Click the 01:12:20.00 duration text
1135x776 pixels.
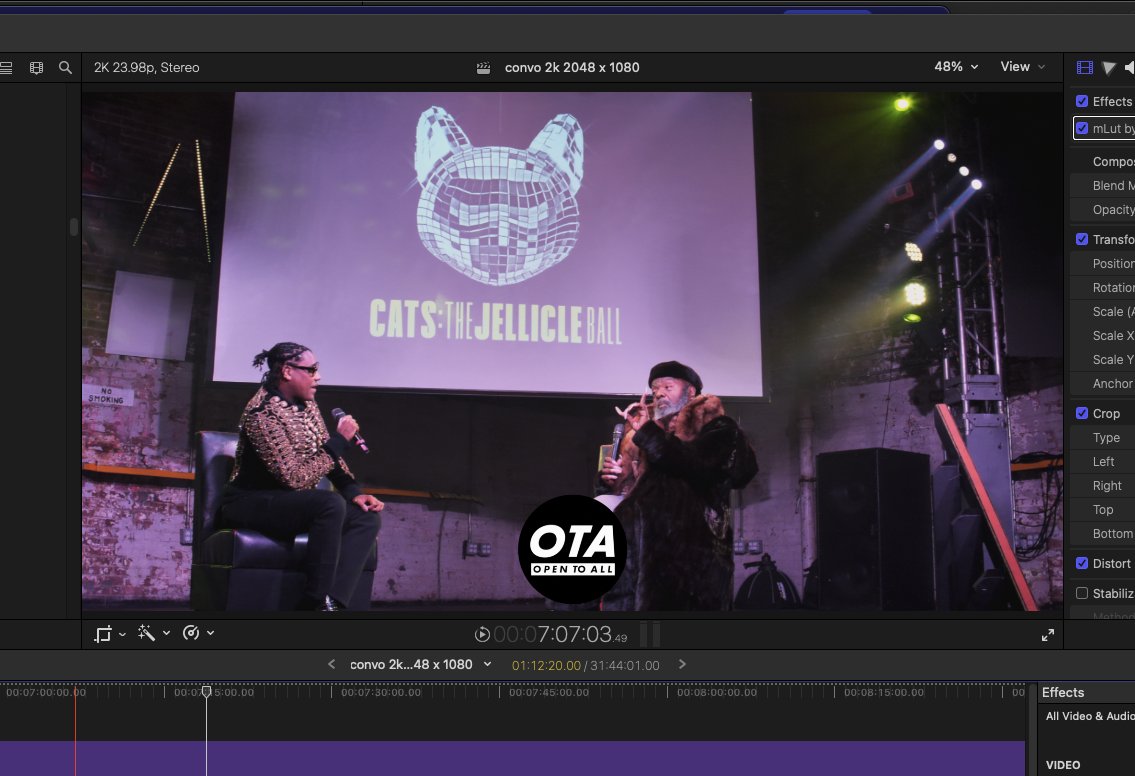click(x=546, y=665)
